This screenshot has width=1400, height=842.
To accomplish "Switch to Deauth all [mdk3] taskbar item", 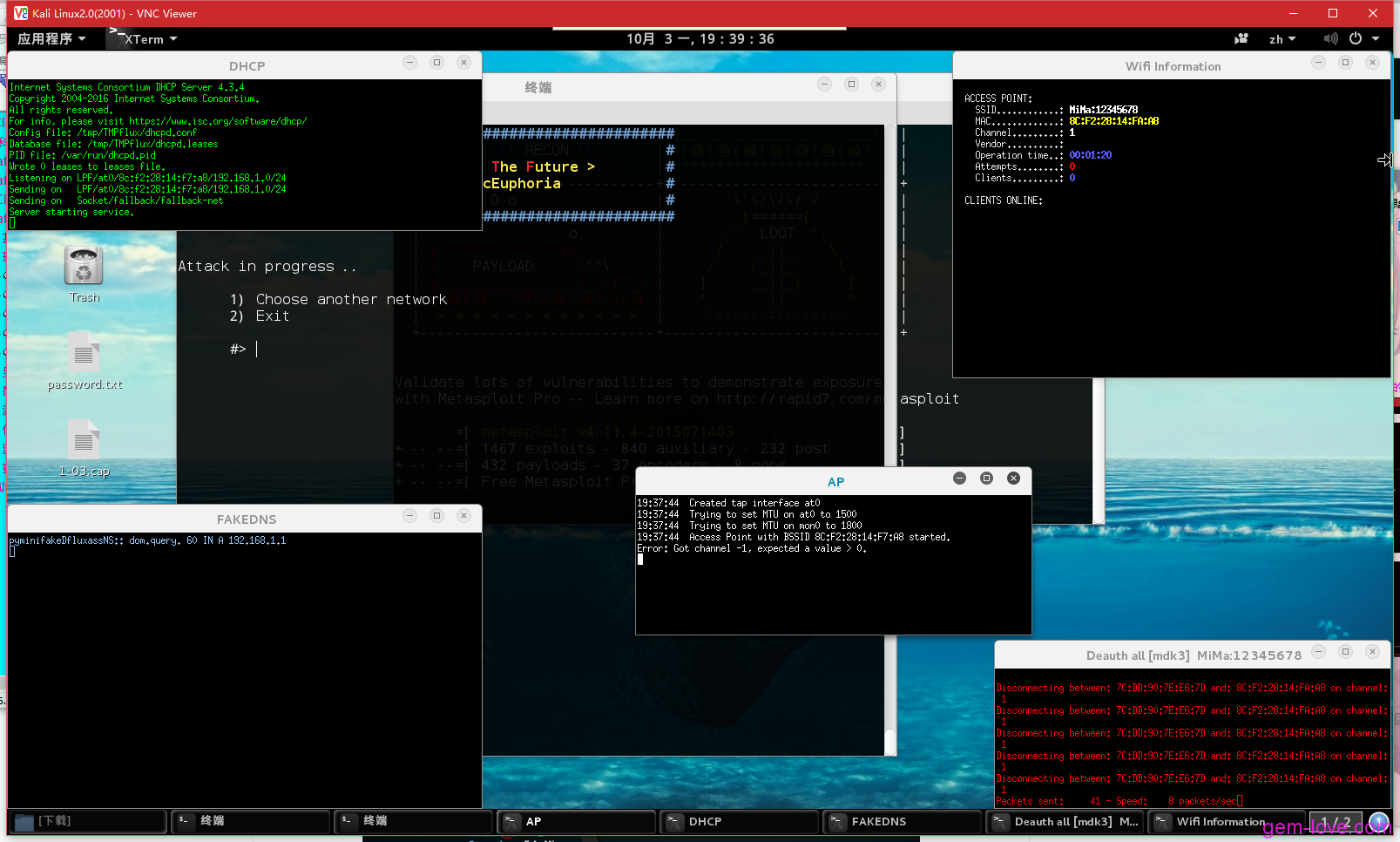I will point(1065,821).
